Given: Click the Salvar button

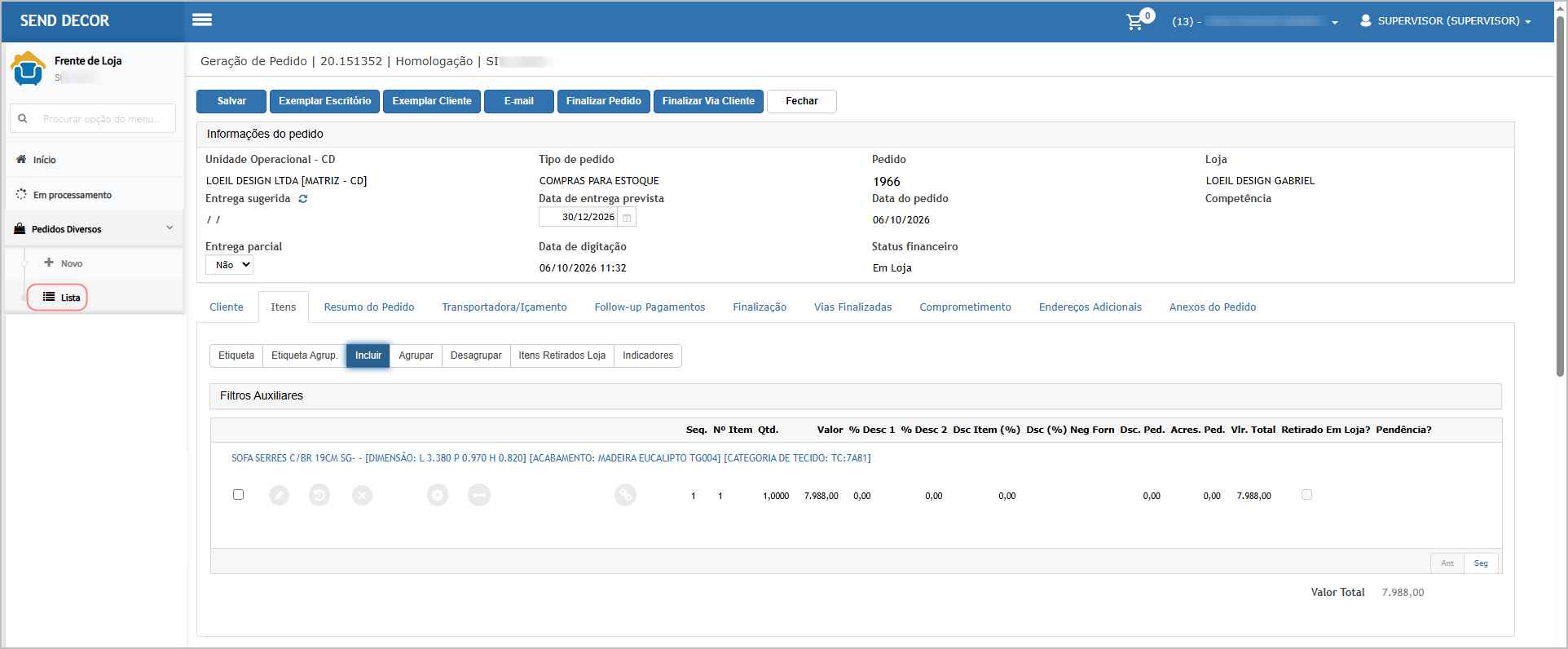Looking at the screenshot, I should coord(231,101).
